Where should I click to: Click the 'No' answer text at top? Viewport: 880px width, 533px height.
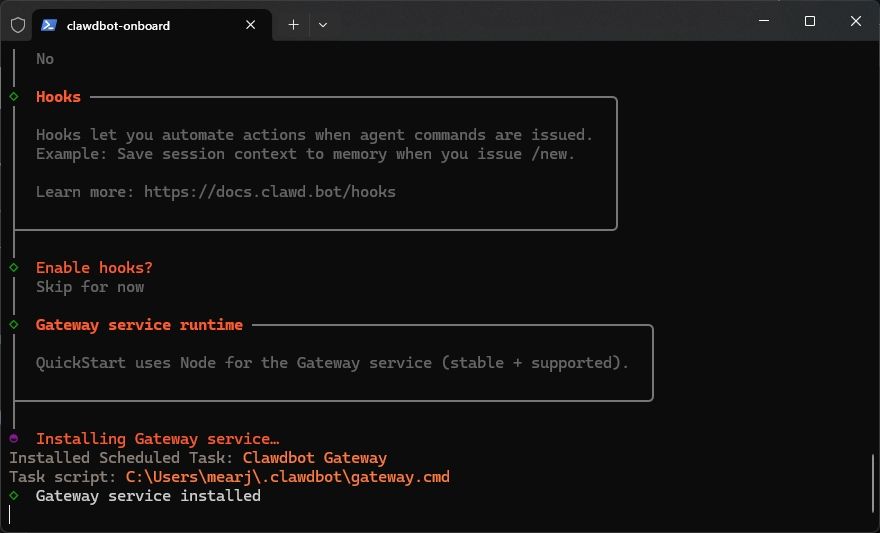point(45,59)
